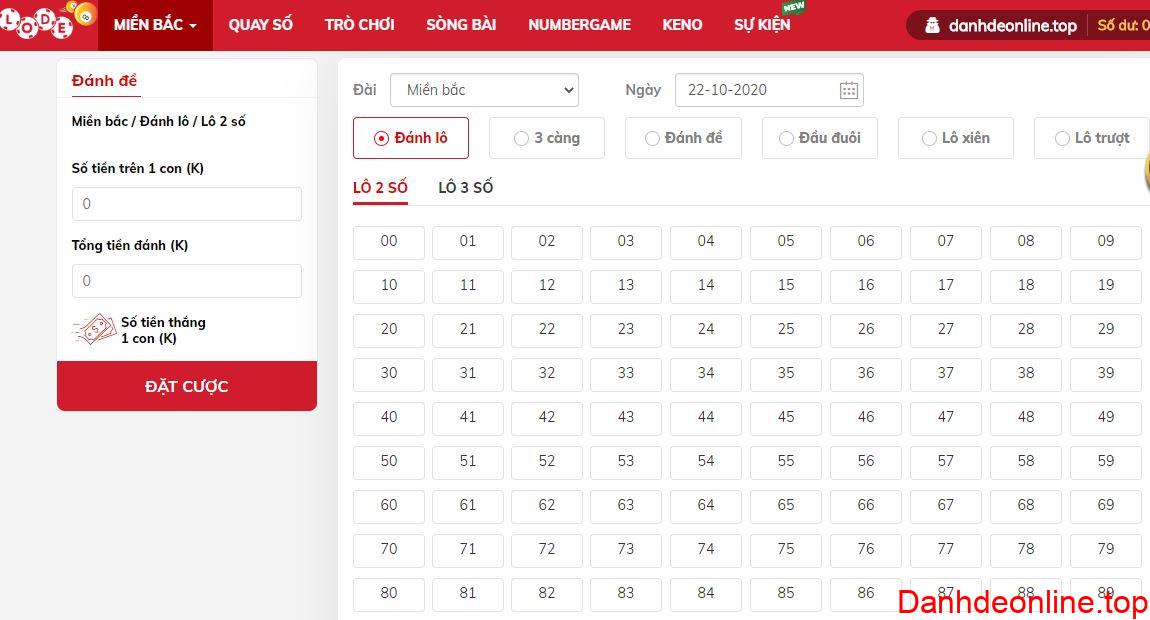Open the Đài Miền bắc dropdown
This screenshot has height=620, width=1150.
click(x=484, y=90)
